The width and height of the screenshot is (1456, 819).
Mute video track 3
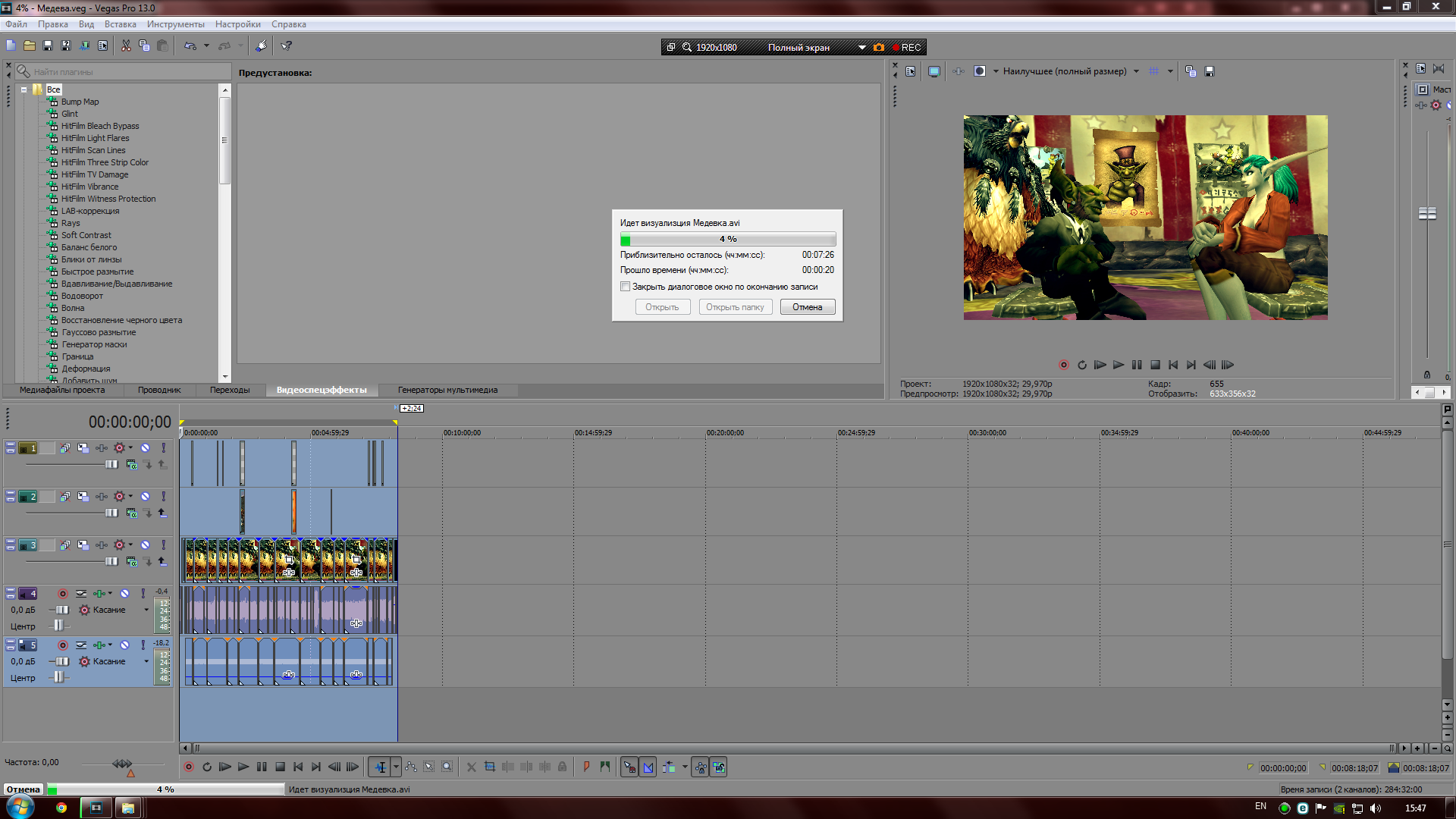coord(145,545)
